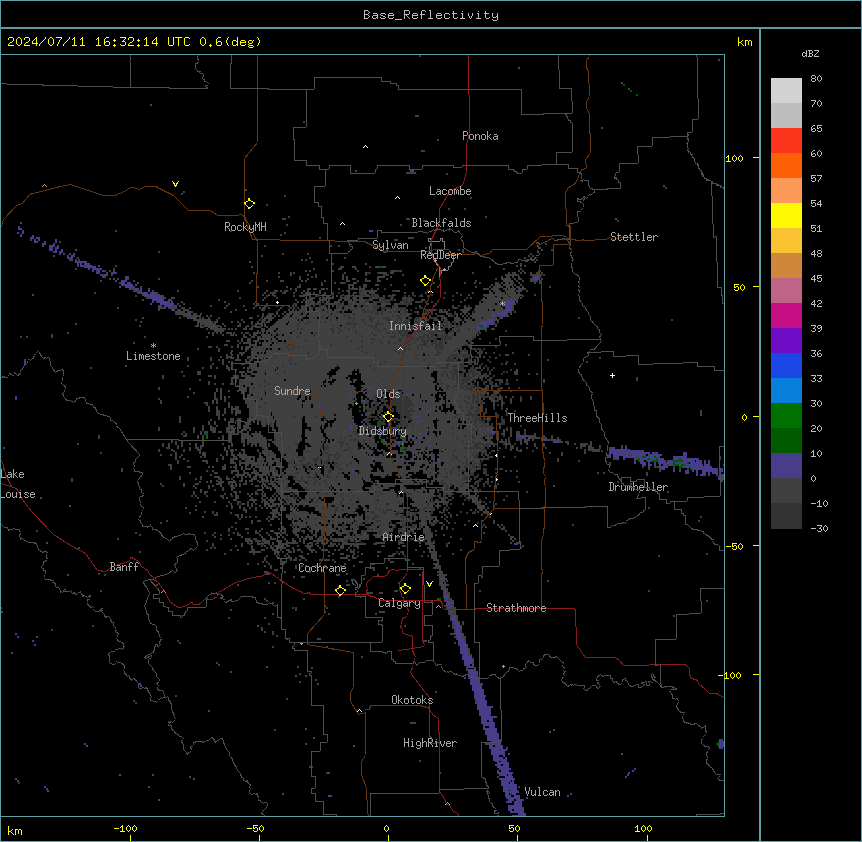
Task: Click the yellow diamond marker near RockyMH
Action: coord(249,204)
